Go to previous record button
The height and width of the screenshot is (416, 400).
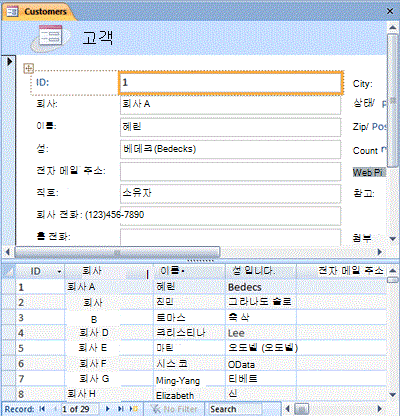tap(55, 409)
